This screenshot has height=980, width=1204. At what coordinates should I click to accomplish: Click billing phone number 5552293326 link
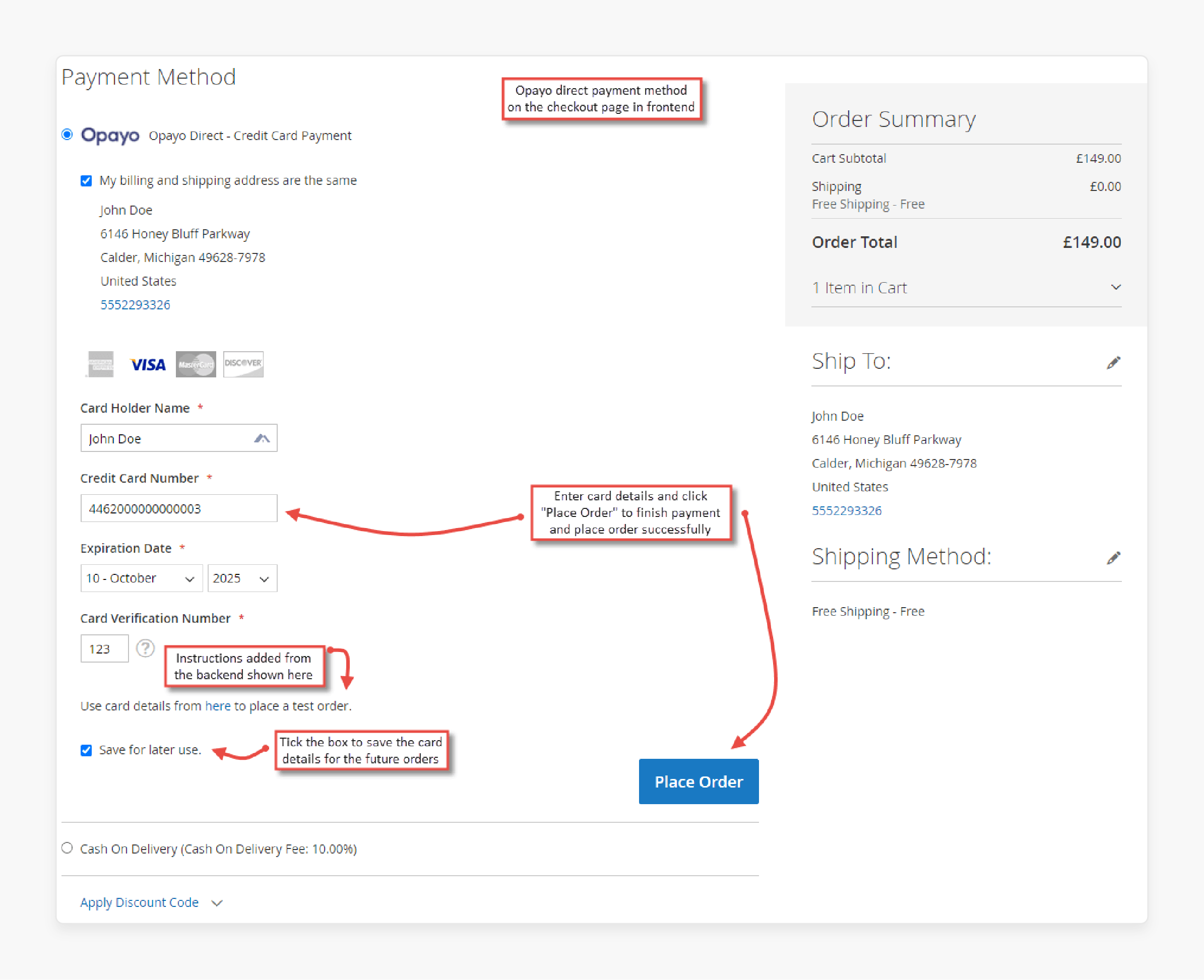136,305
